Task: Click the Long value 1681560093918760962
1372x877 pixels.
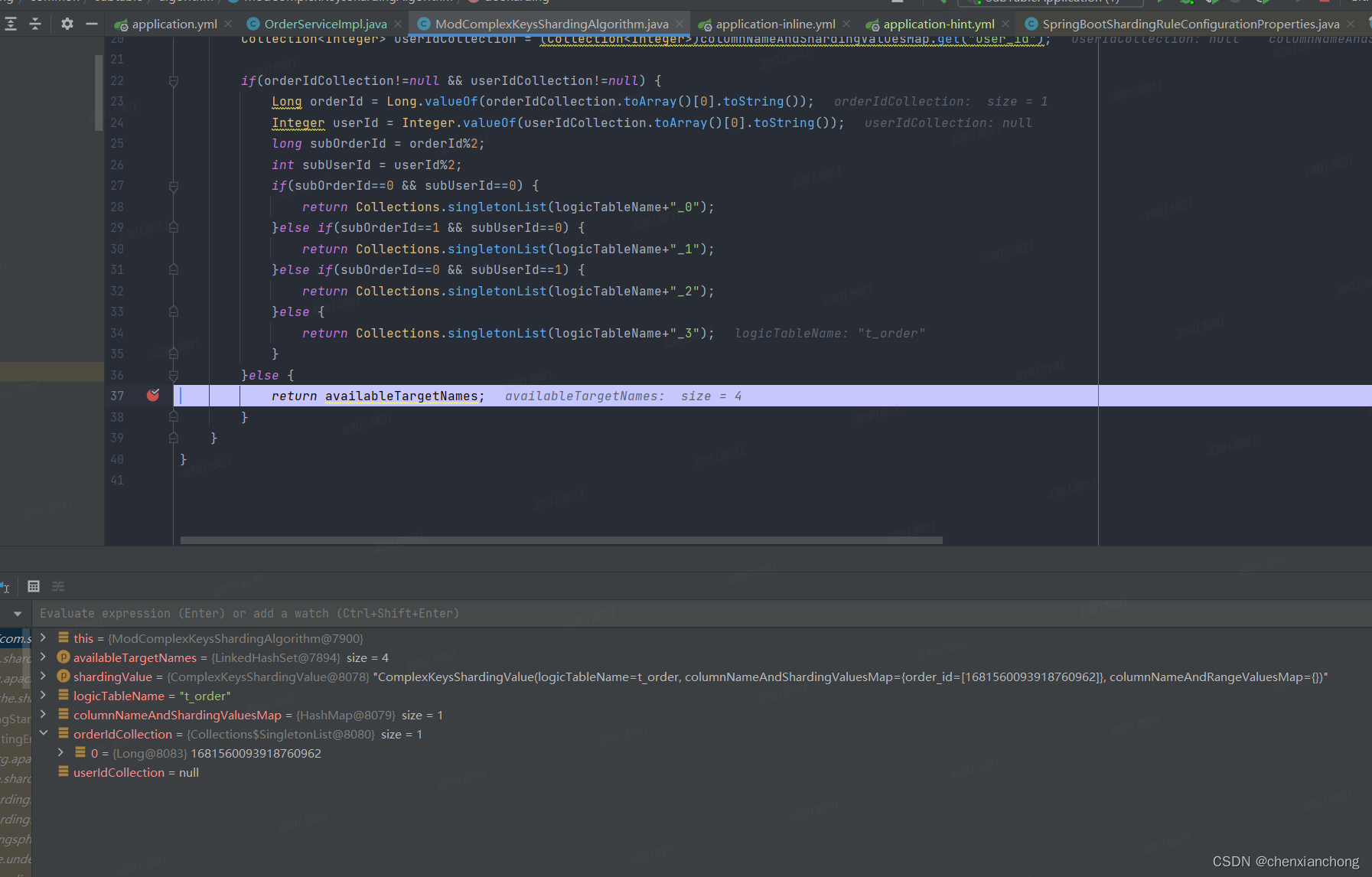Action: pos(256,754)
